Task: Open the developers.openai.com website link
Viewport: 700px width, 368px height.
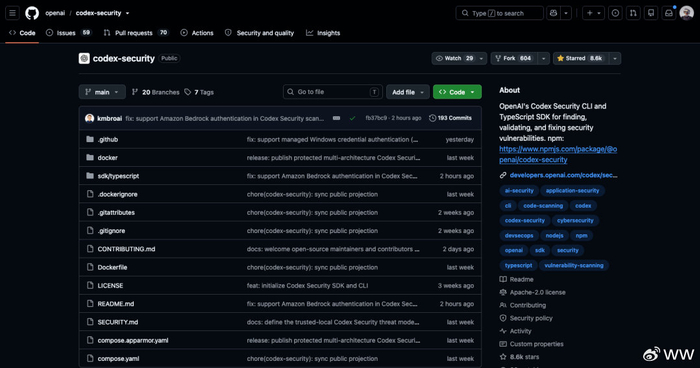Action: tap(563, 175)
